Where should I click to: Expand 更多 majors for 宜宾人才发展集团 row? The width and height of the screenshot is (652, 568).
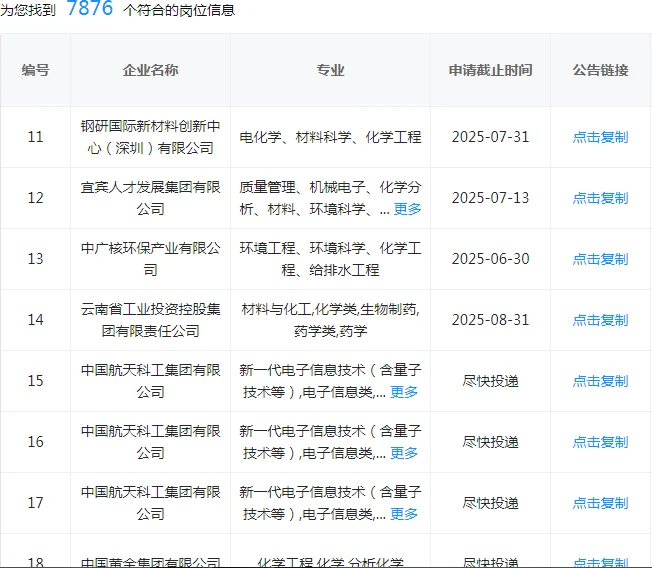pos(407,209)
